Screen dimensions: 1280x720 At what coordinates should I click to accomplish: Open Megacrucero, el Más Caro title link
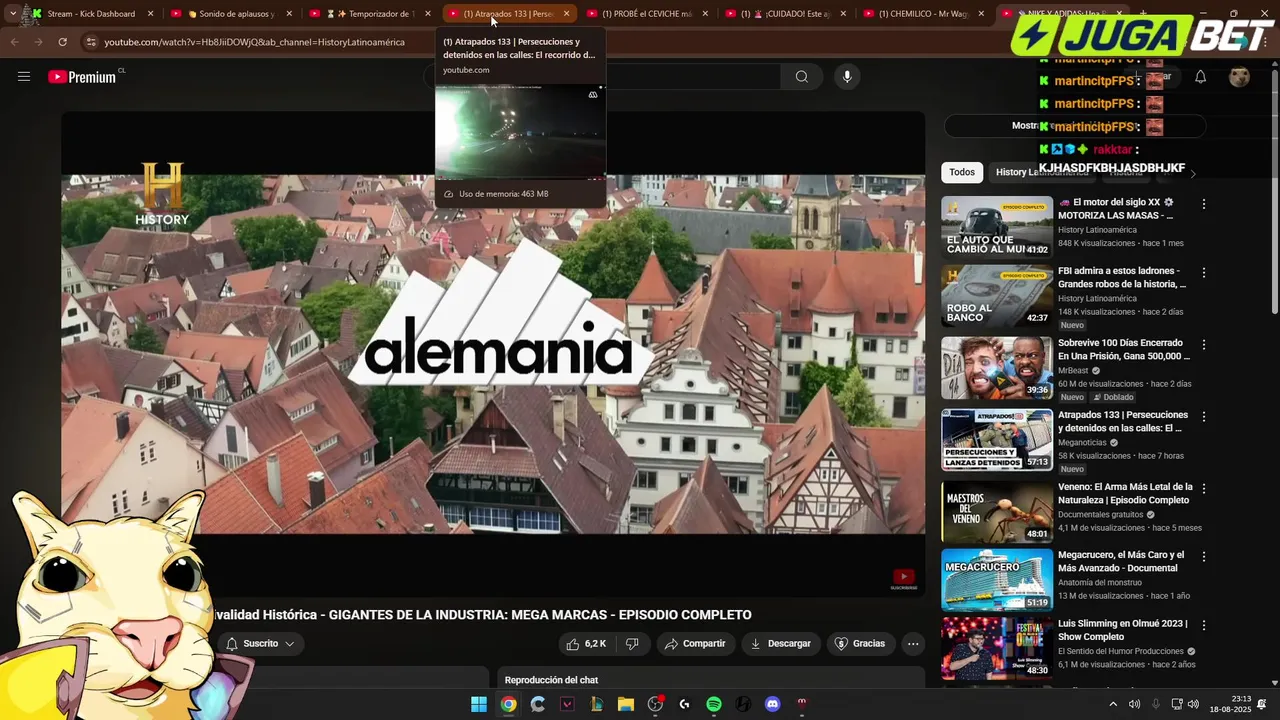(1121, 561)
